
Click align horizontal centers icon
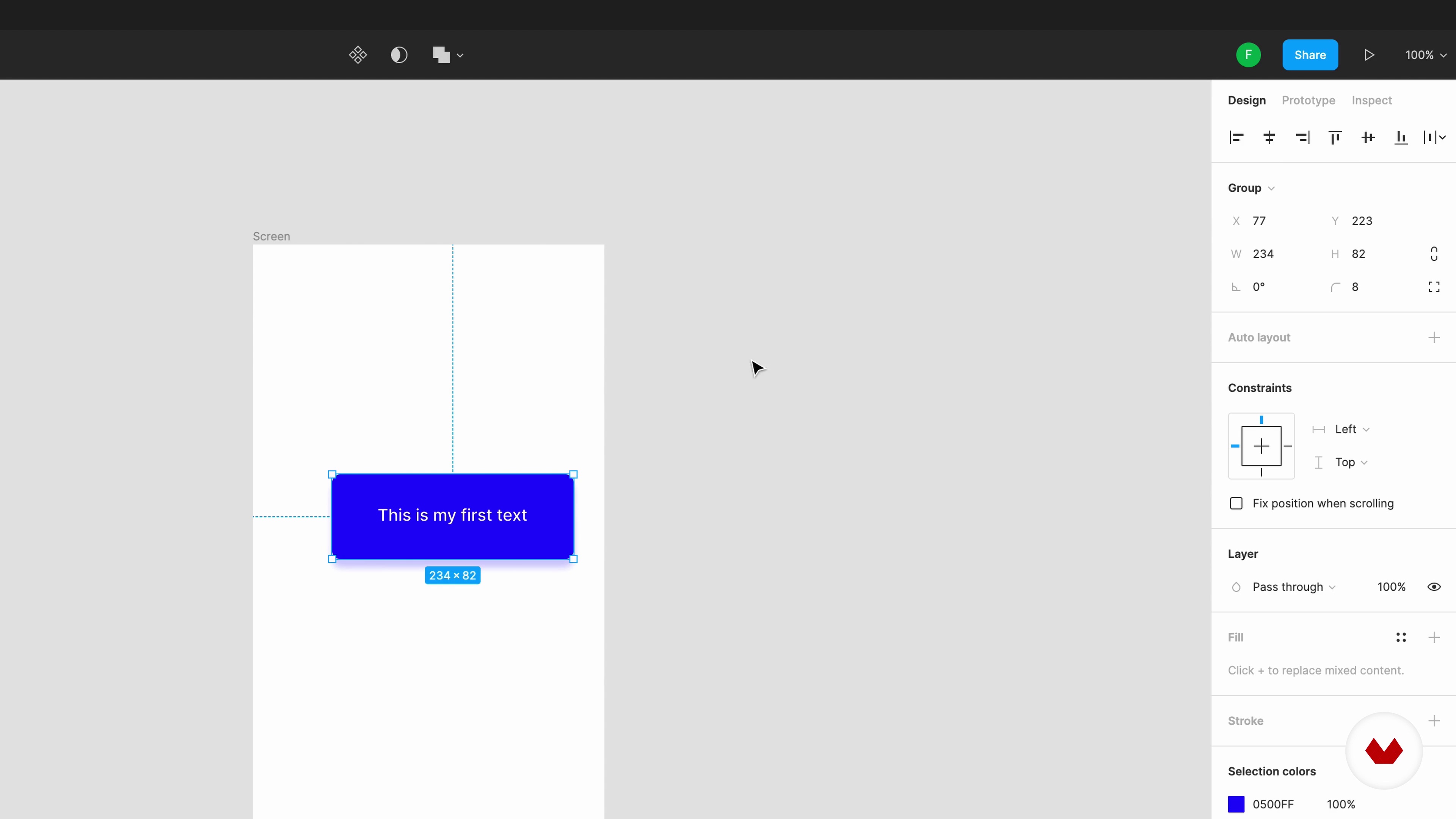click(1269, 137)
